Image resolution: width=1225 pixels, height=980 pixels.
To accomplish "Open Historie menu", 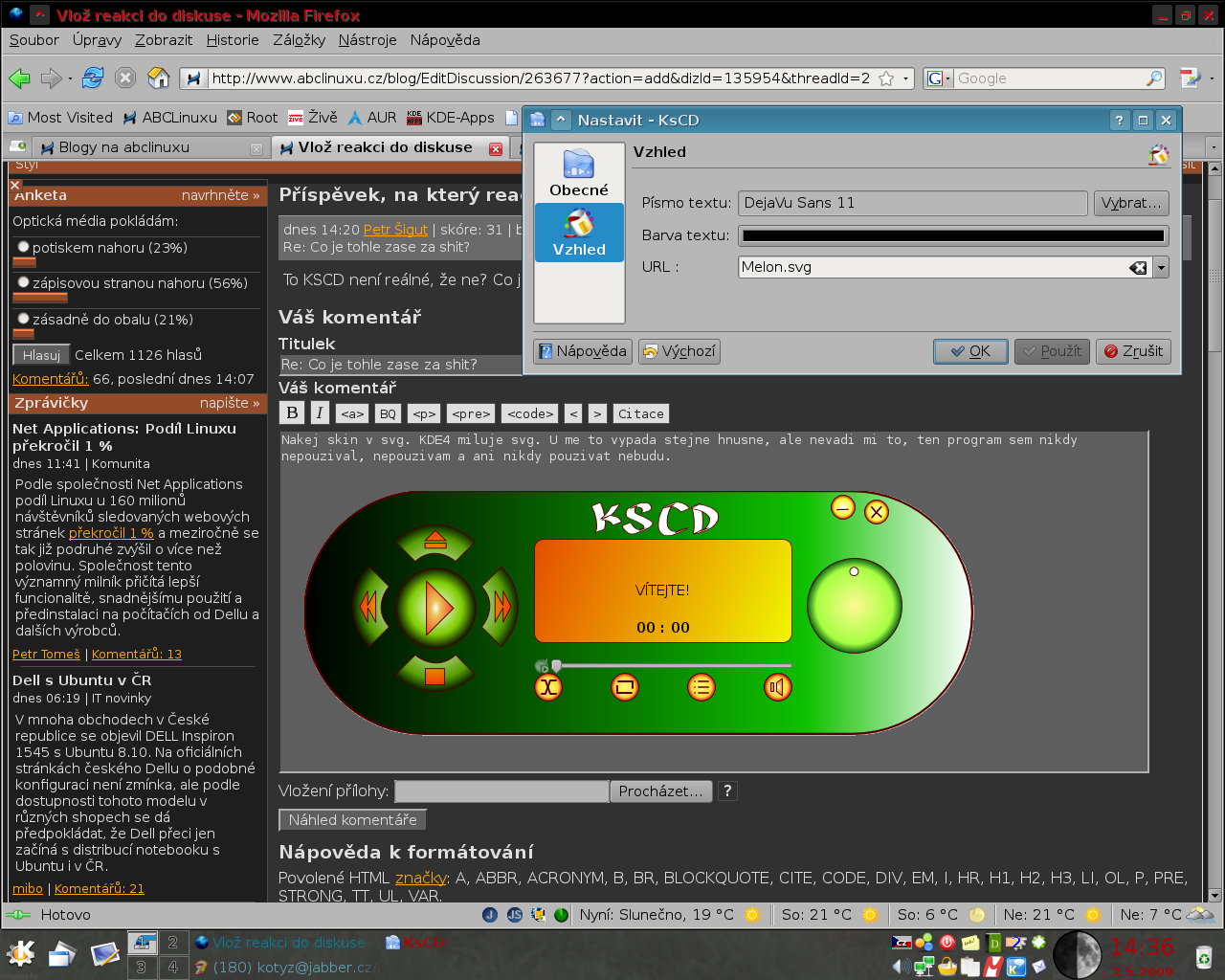I will (x=233, y=40).
